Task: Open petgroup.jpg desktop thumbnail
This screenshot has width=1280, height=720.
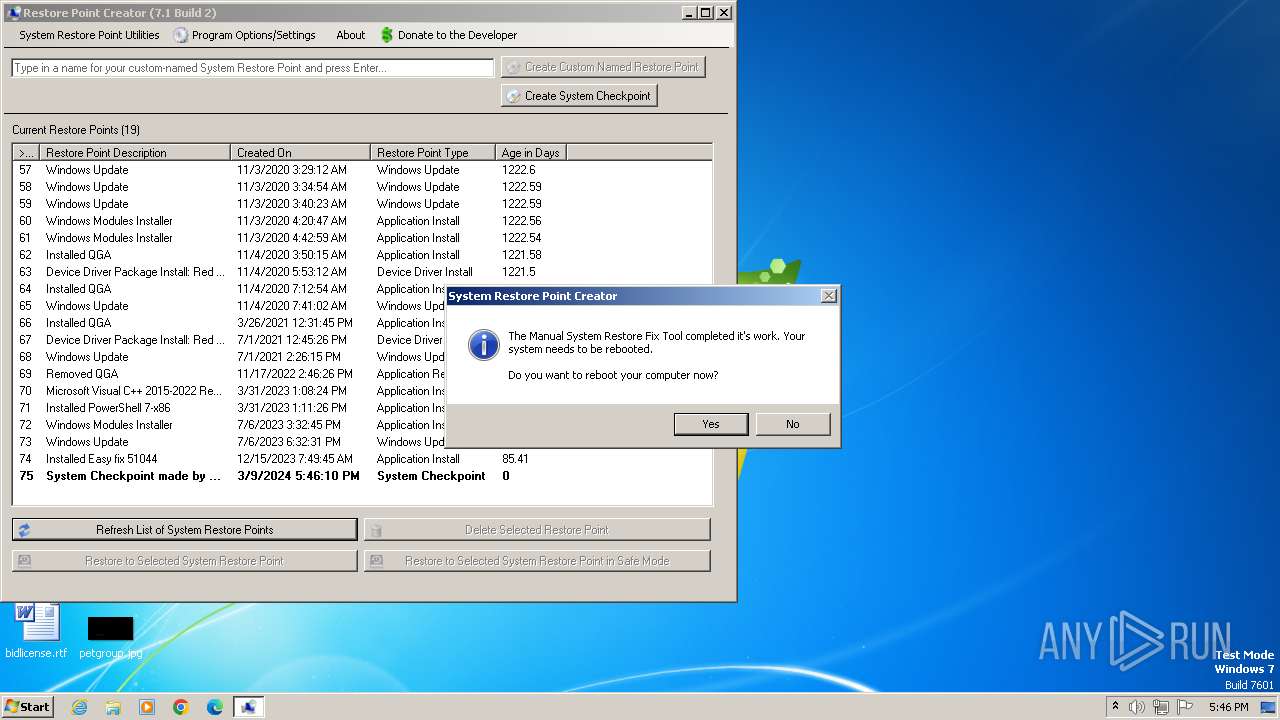Action: tap(110, 636)
